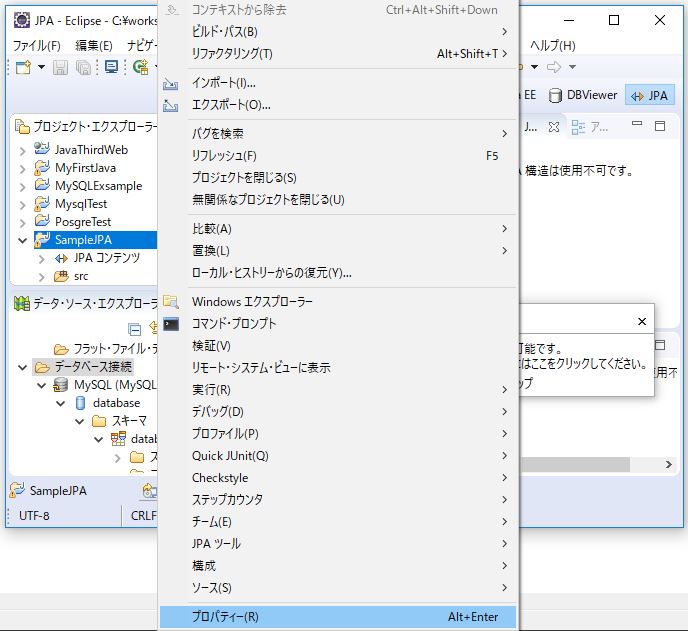The width and height of the screenshot is (688, 631).
Task: Switch to the JPA perspective button
Action: click(x=649, y=95)
